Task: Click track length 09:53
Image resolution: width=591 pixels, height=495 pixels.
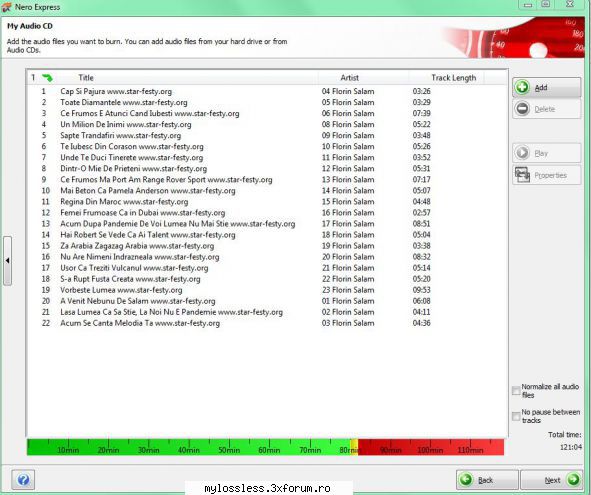Action: click(421, 290)
